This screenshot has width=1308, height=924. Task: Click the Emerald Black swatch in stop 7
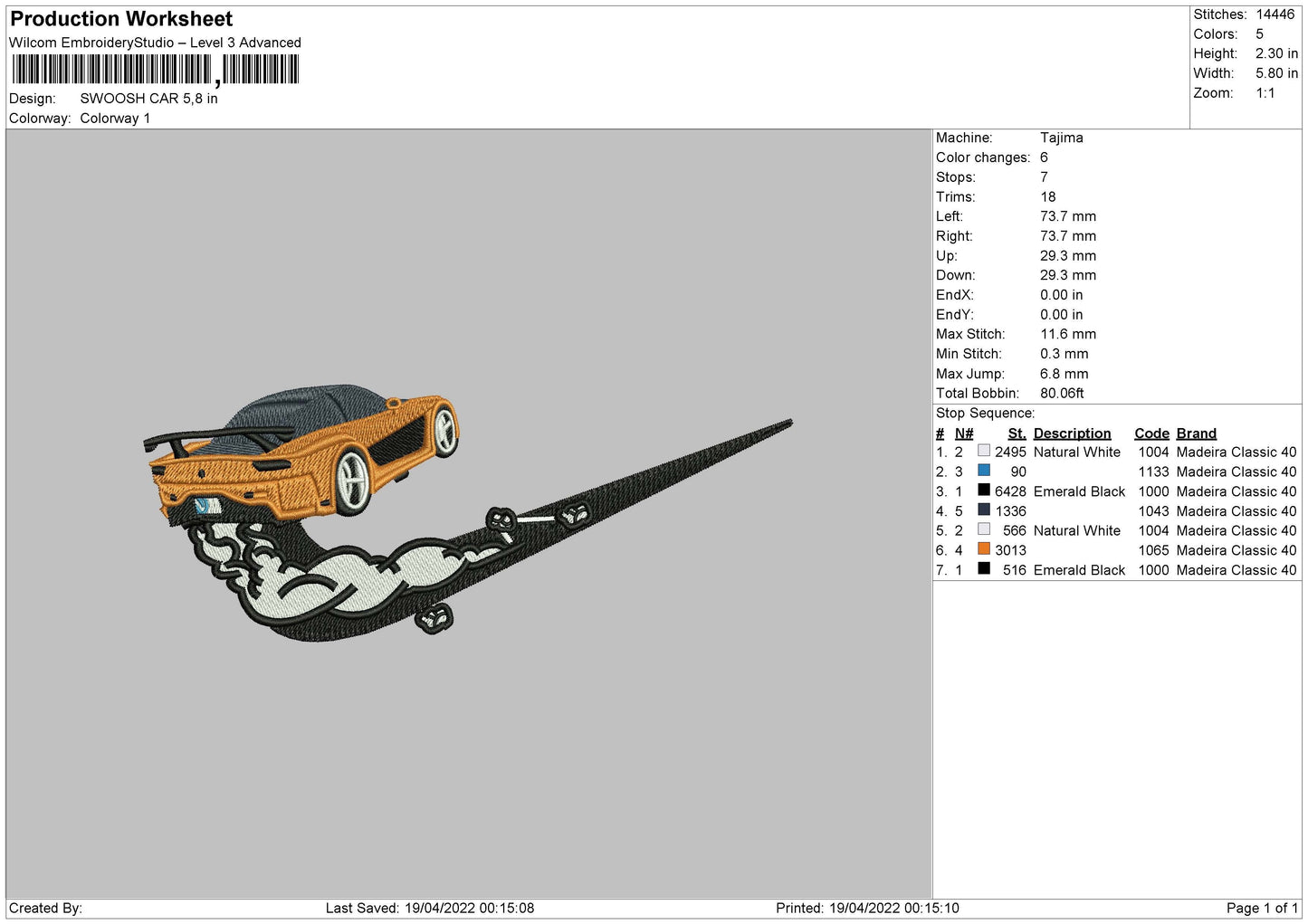click(984, 568)
